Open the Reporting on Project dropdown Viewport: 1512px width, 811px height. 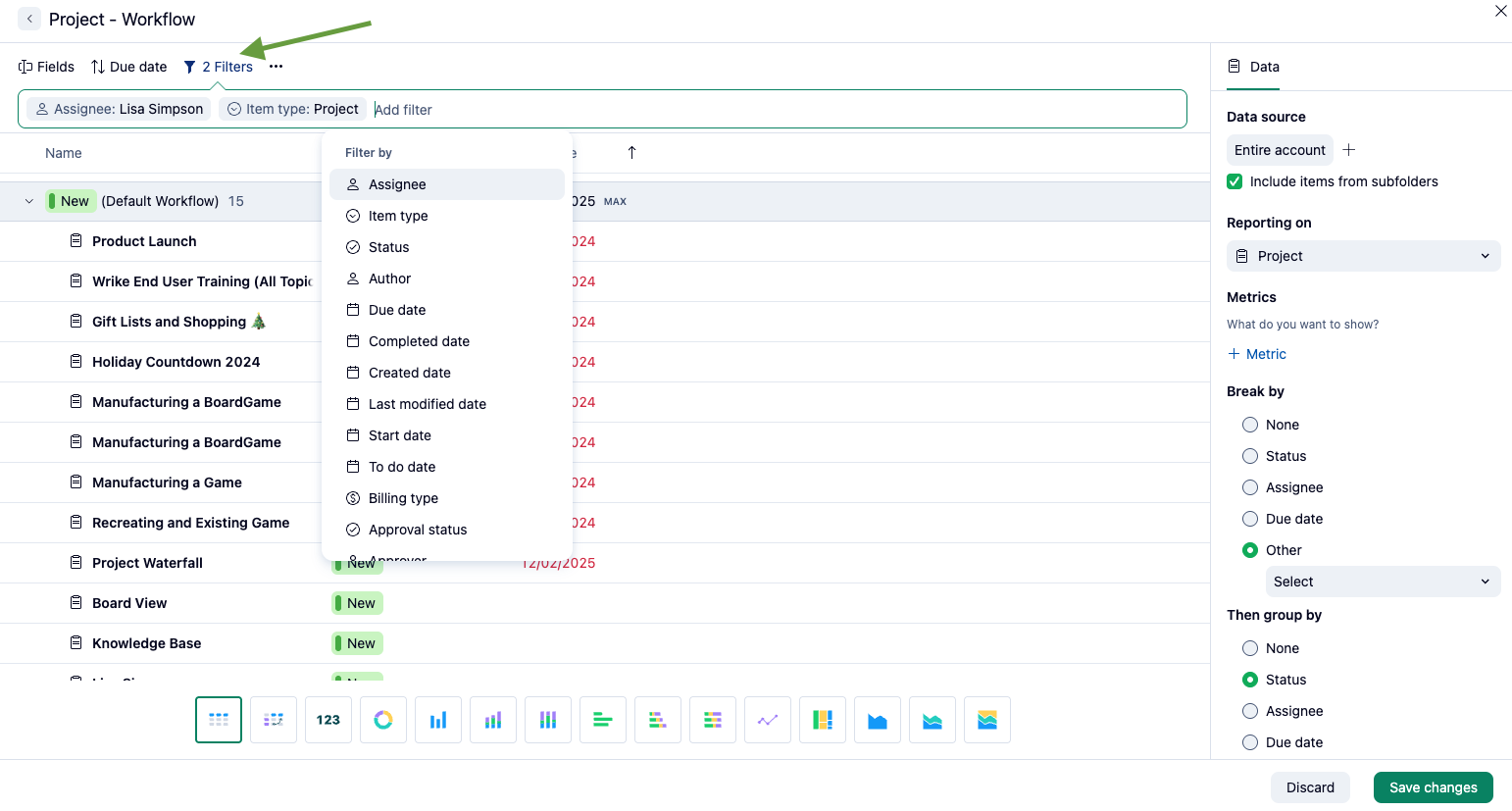coord(1363,256)
